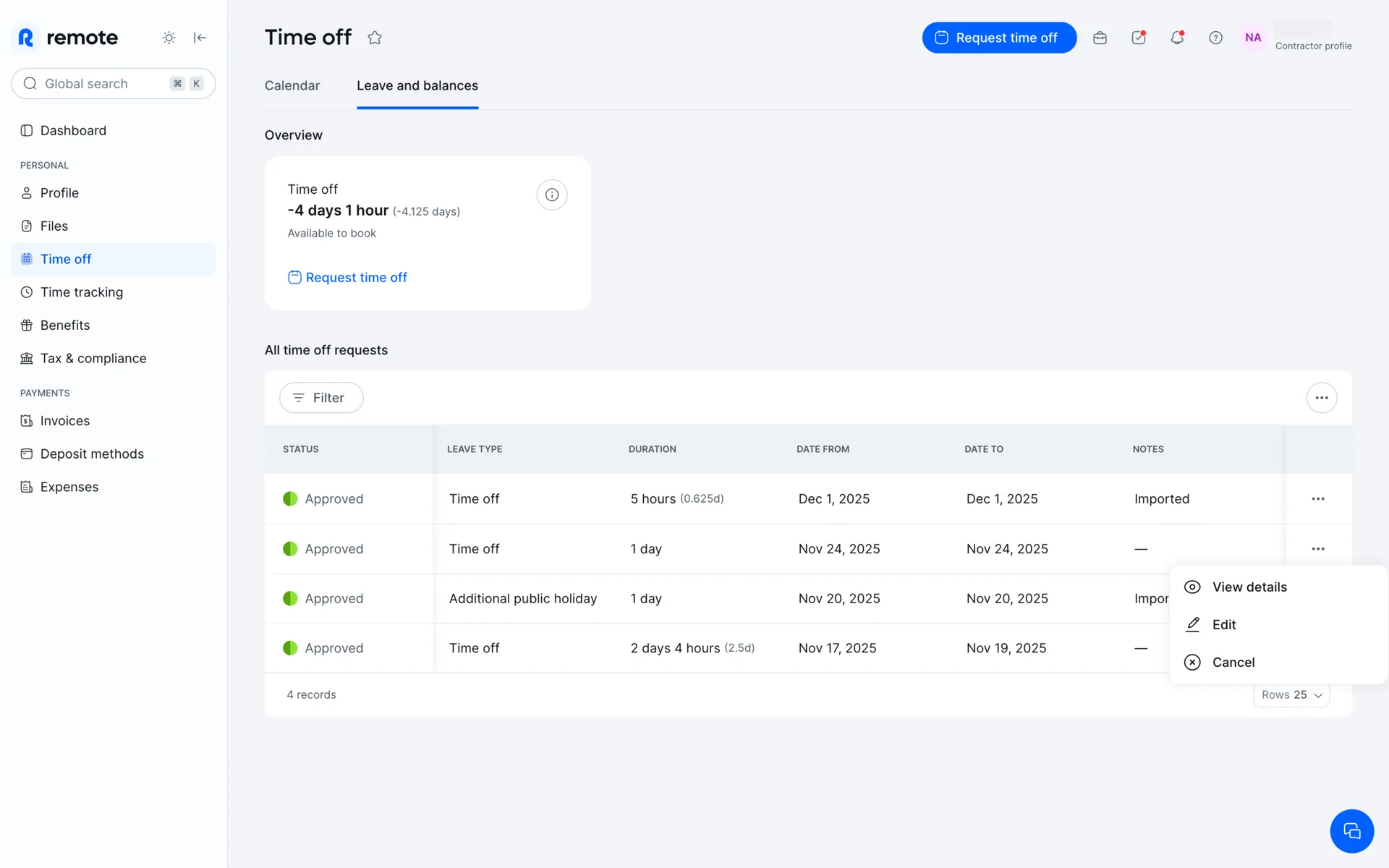Open actions menu for Dec 1 request

click(1317, 499)
